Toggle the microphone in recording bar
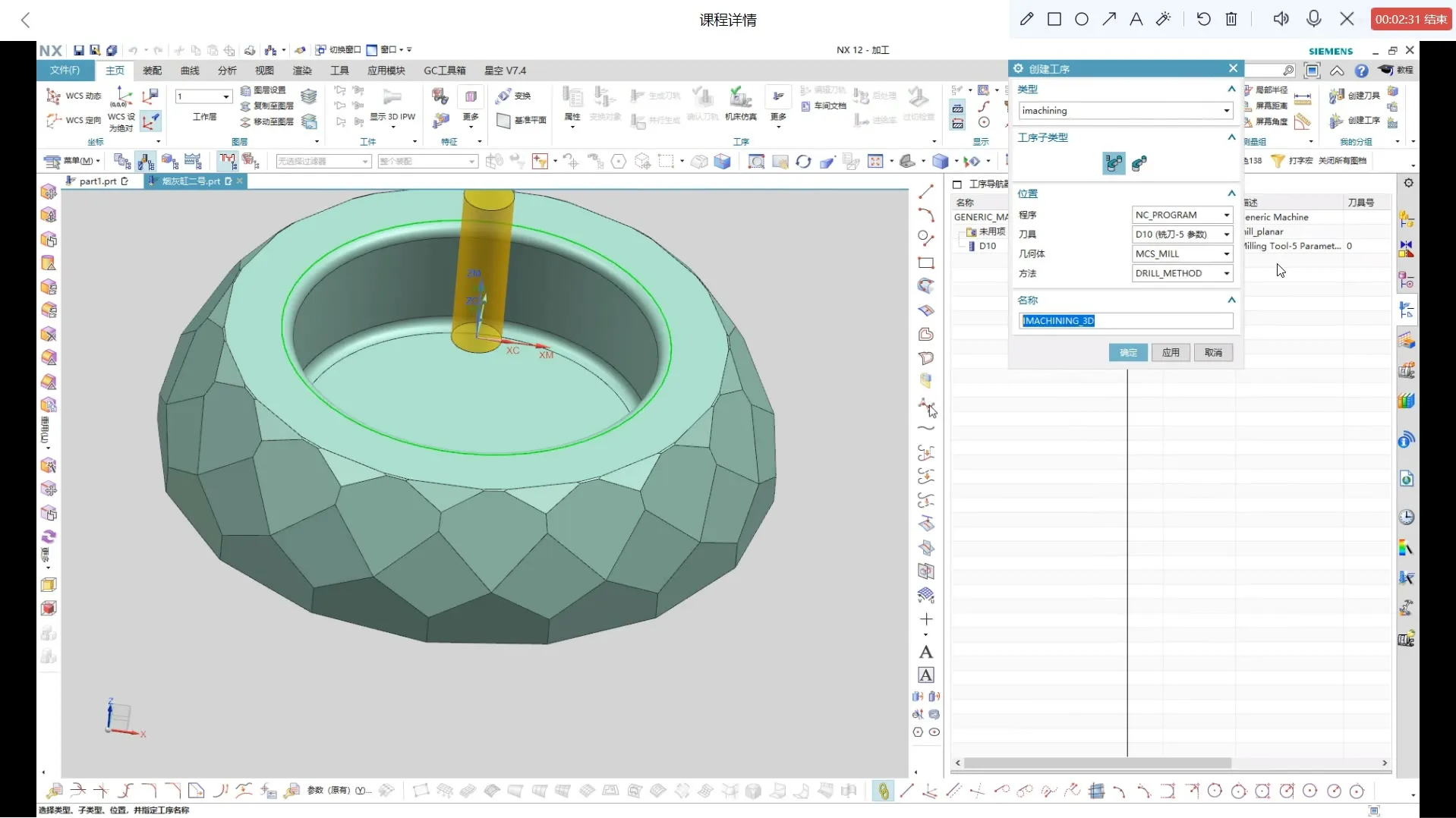The height and width of the screenshot is (818, 1456). pos(1314,19)
